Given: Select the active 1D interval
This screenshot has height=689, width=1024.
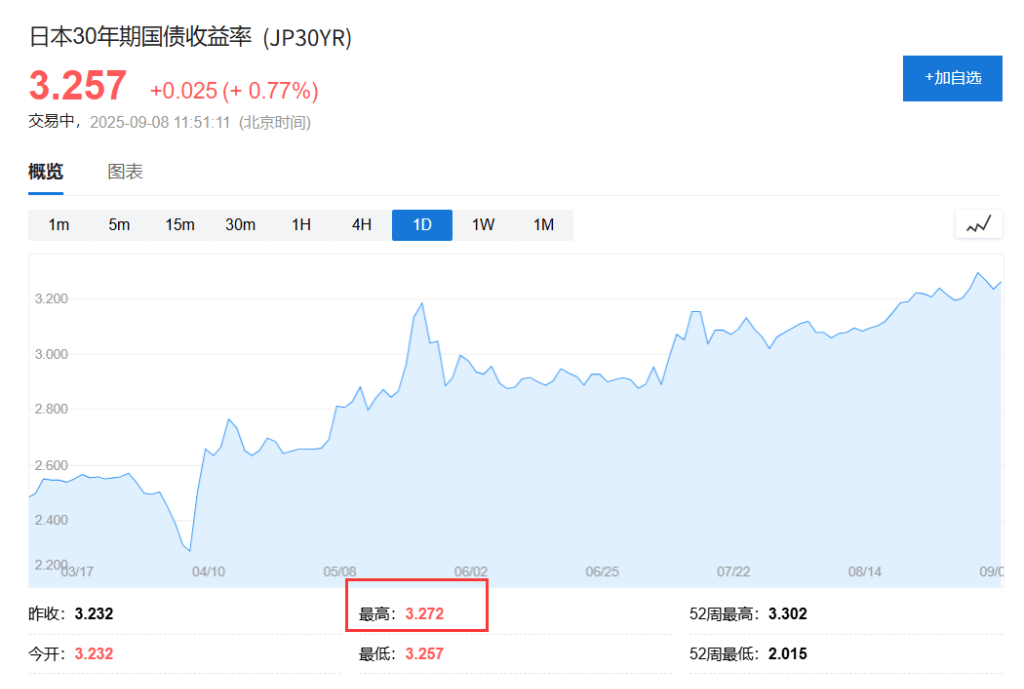Looking at the screenshot, I should click(421, 225).
